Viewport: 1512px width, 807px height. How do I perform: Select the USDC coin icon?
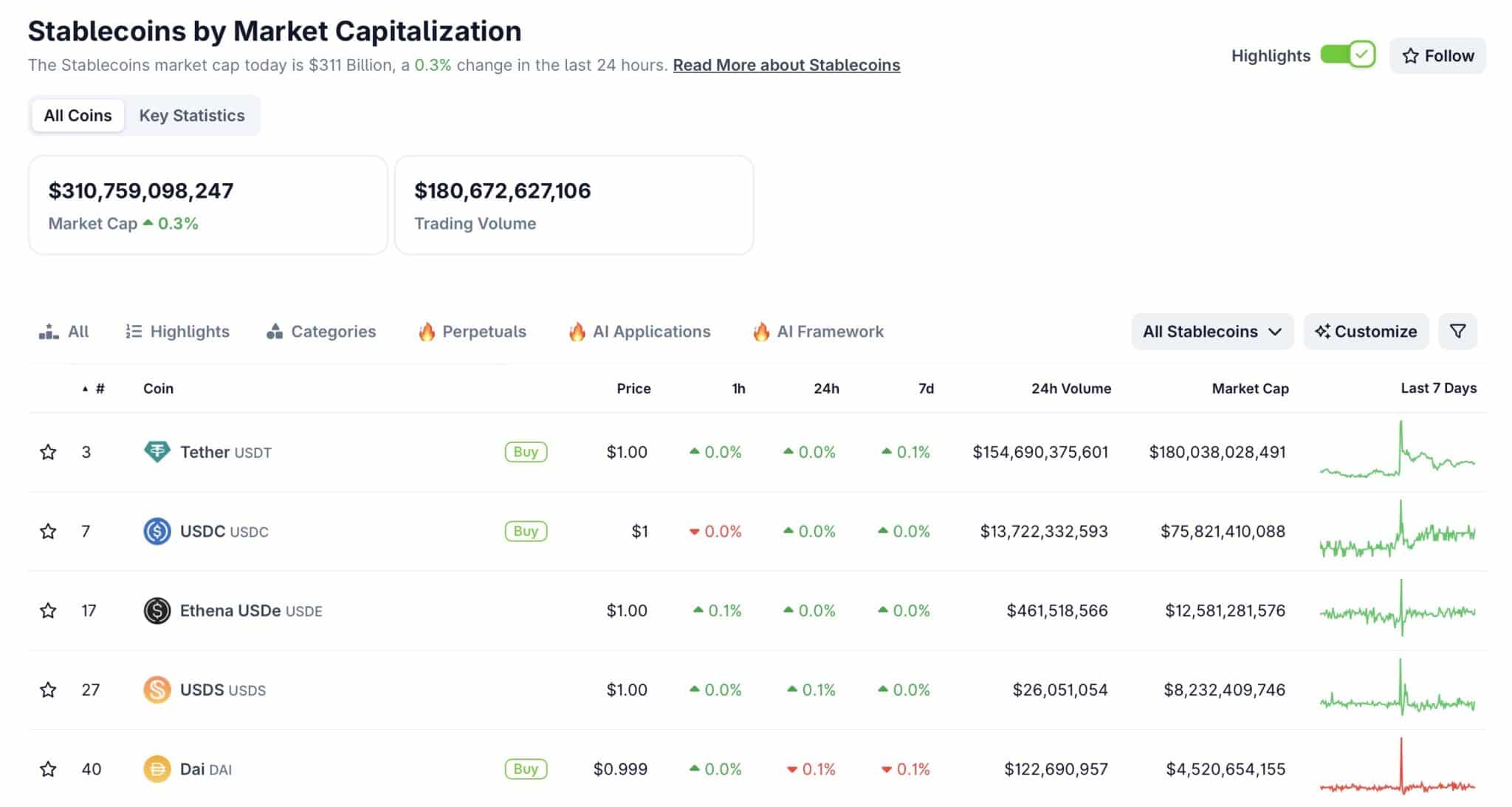click(155, 531)
